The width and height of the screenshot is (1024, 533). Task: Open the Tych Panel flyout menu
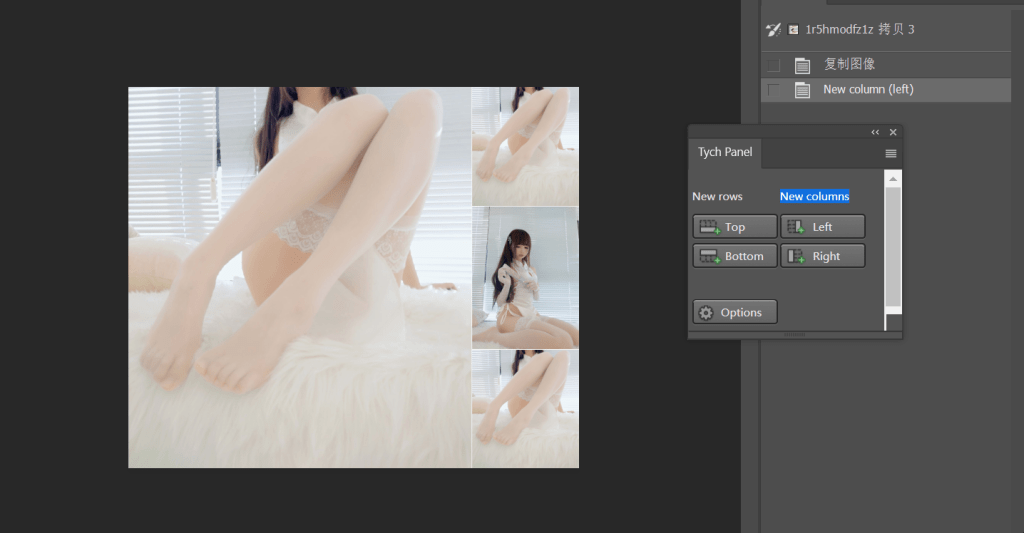pos(891,153)
